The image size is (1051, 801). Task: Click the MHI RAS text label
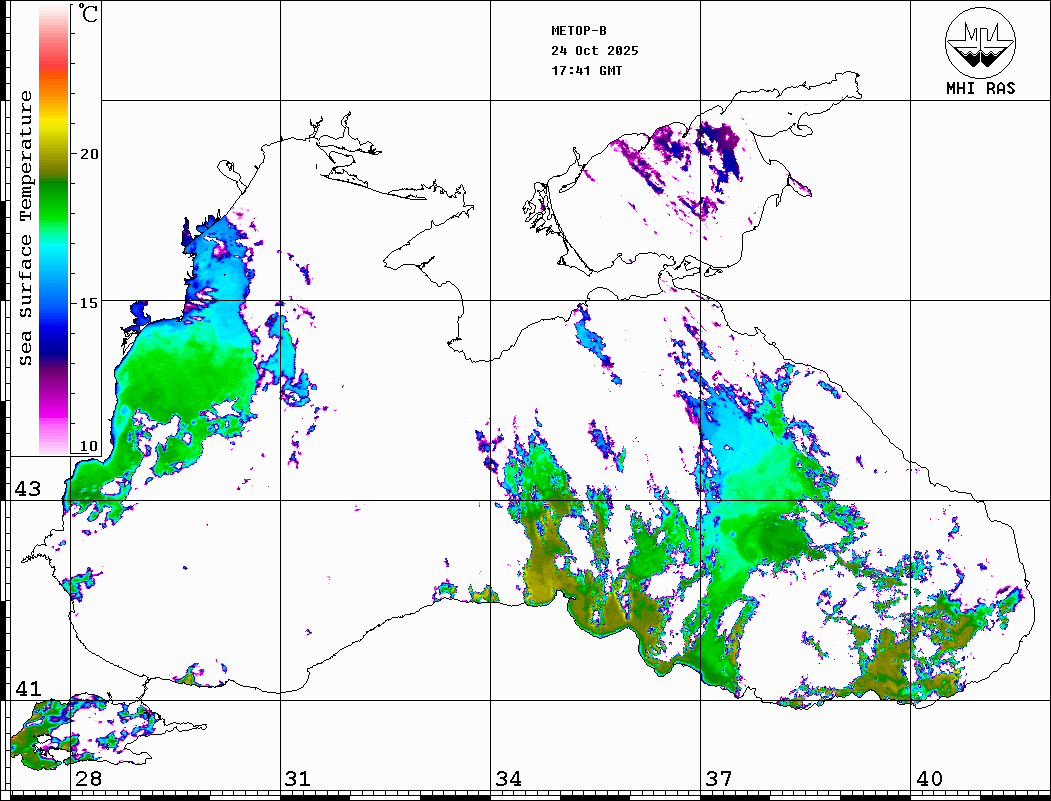click(x=980, y=89)
